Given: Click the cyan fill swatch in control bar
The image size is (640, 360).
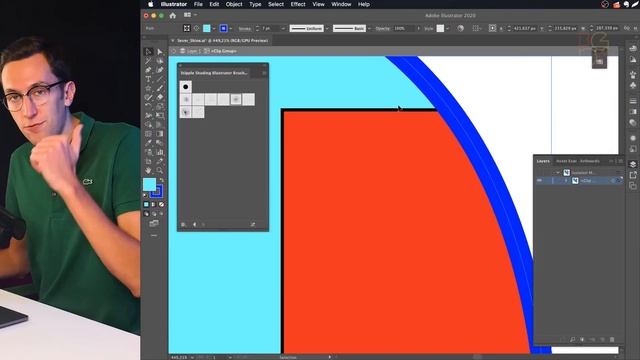Looking at the screenshot, I should (207, 28).
